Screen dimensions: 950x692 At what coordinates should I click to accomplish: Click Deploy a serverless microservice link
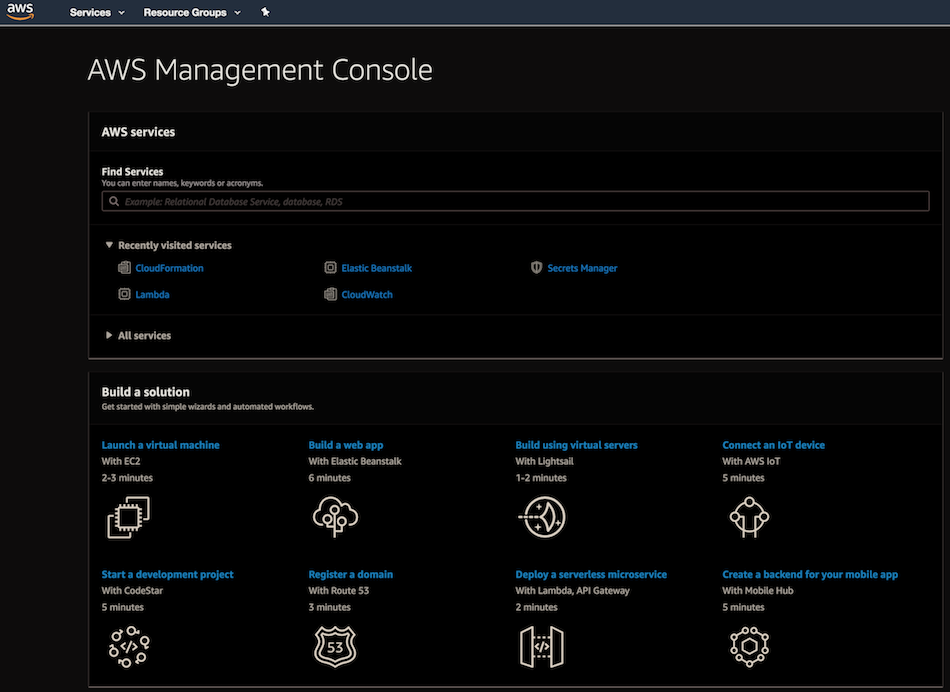pos(591,574)
